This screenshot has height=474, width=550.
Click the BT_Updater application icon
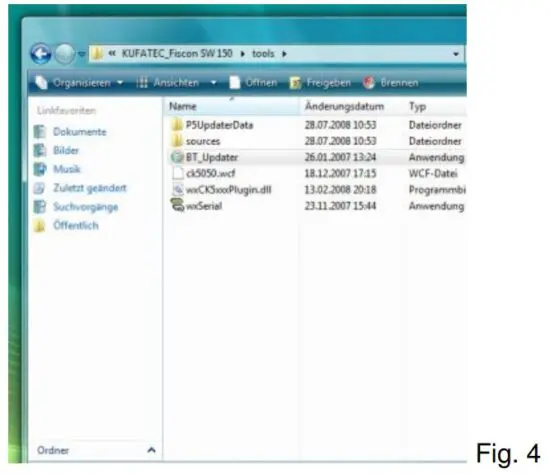[177, 157]
